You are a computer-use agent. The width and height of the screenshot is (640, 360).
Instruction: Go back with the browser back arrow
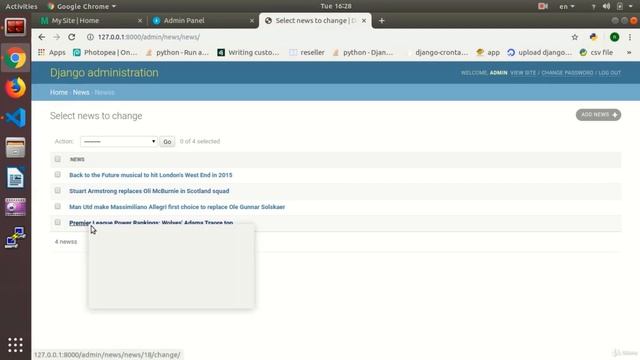tap(42, 37)
